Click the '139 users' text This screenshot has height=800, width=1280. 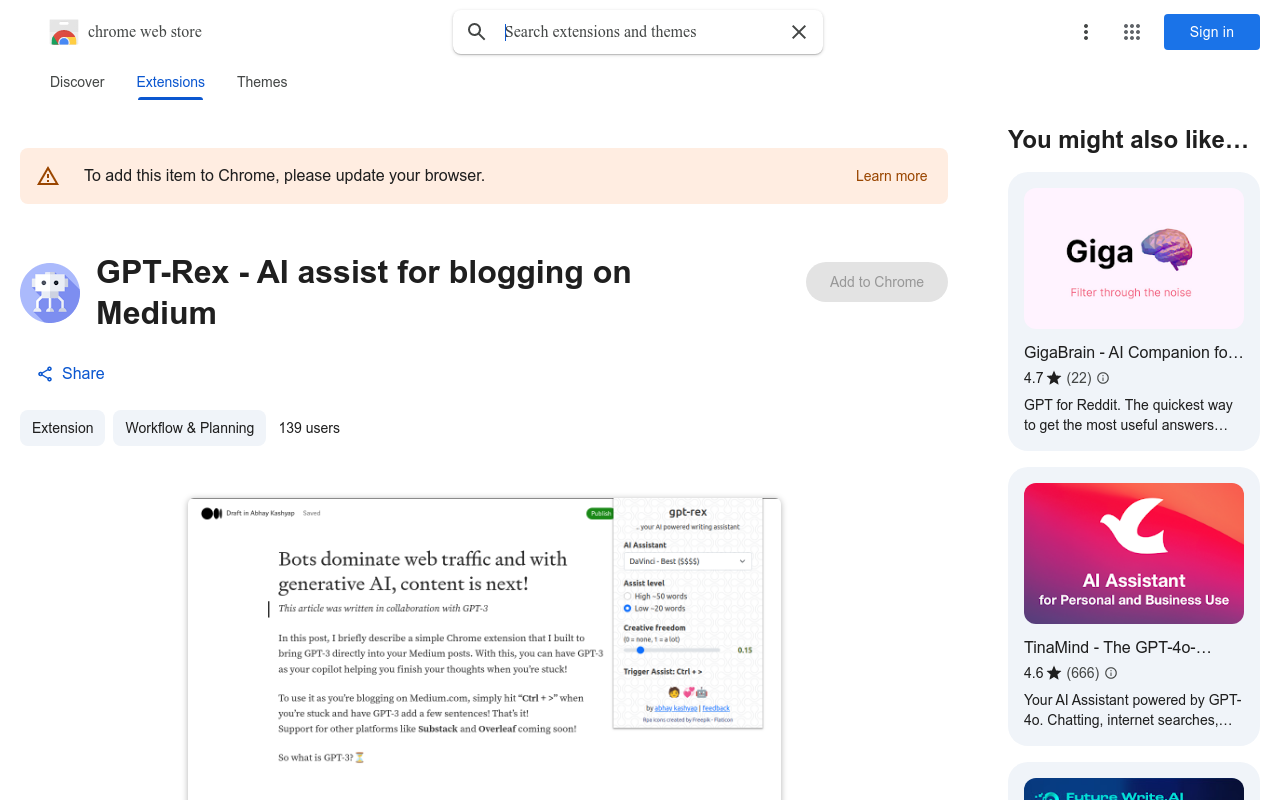(309, 428)
